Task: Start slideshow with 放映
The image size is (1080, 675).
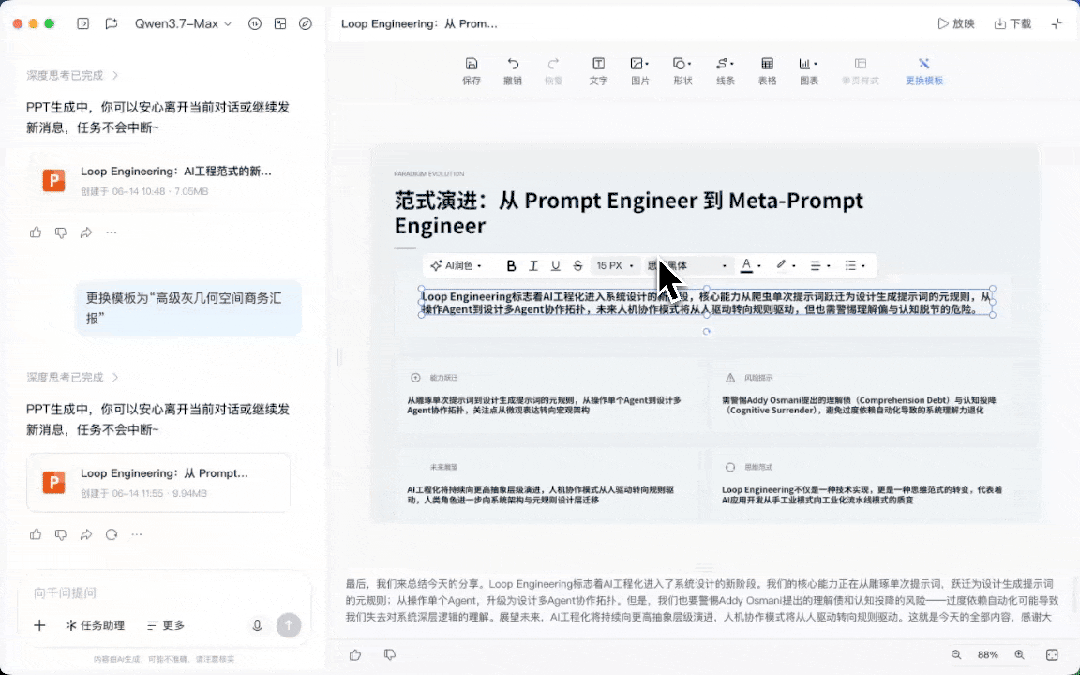Action: pyautogui.click(x=955, y=23)
